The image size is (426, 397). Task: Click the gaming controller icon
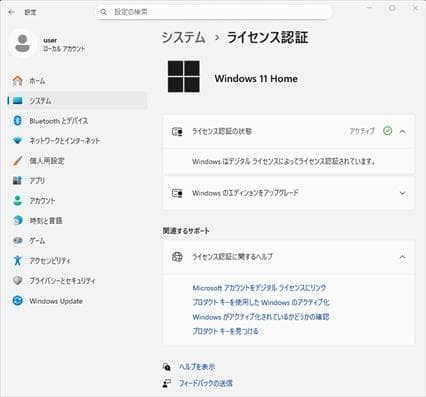pyautogui.click(x=17, y=240)
